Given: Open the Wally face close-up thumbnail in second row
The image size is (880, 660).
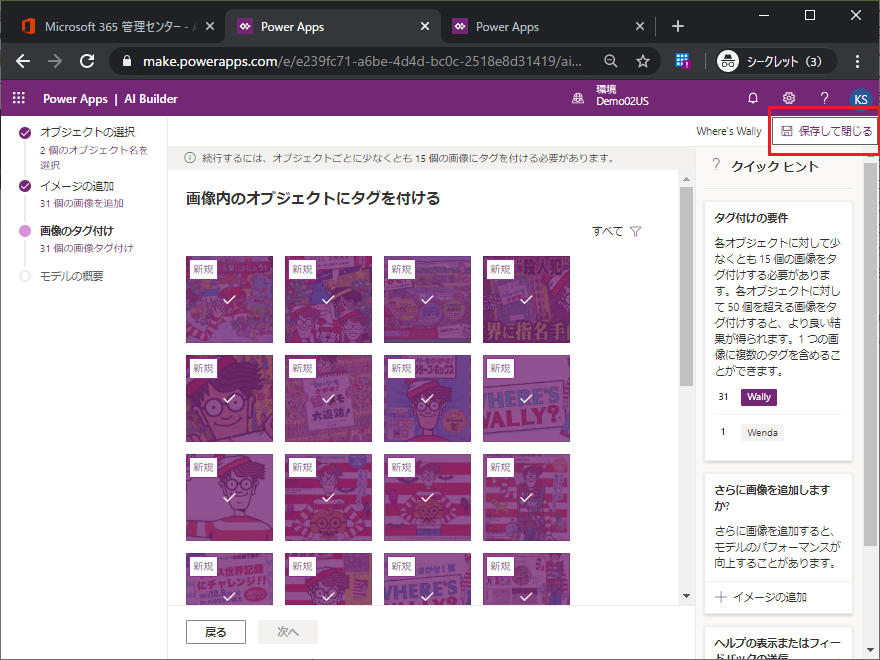Looking at the screenshot, I should 230,398.
